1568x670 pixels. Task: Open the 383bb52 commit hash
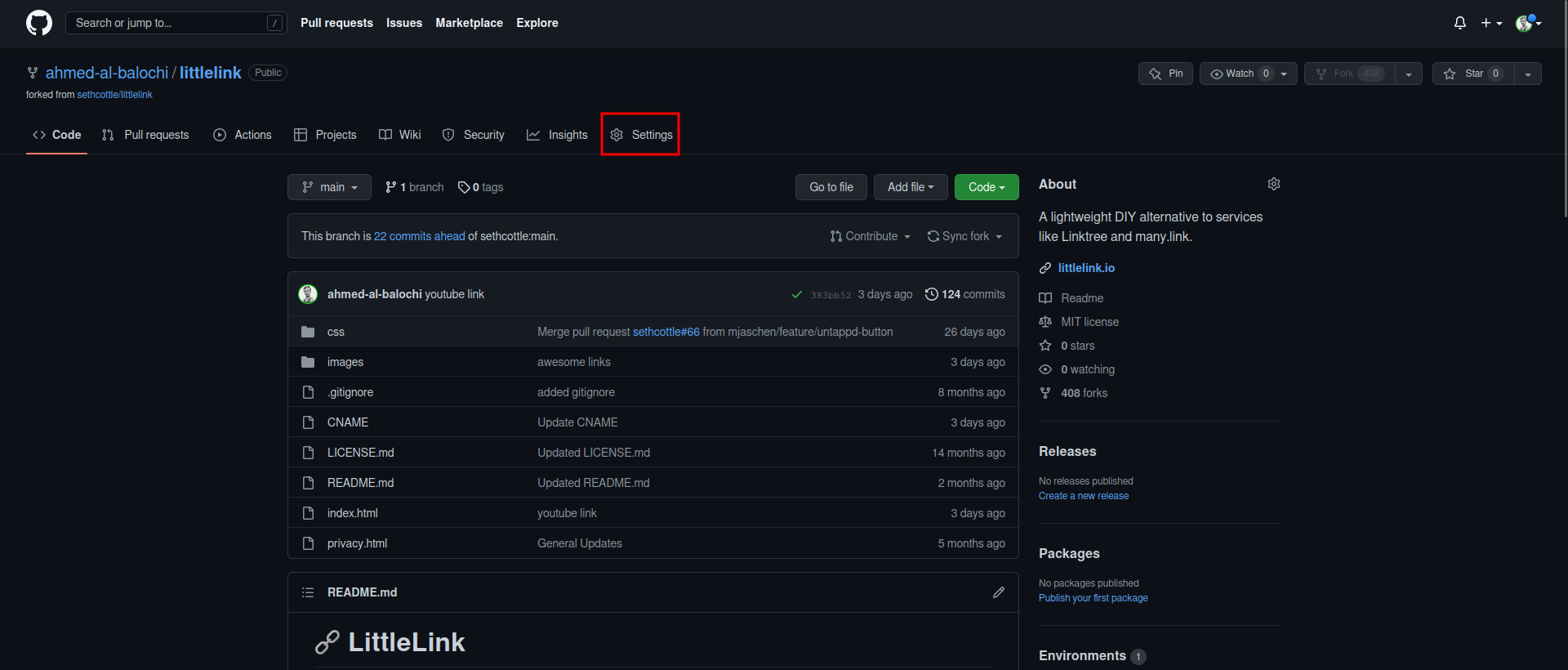[x=831, y=295]
